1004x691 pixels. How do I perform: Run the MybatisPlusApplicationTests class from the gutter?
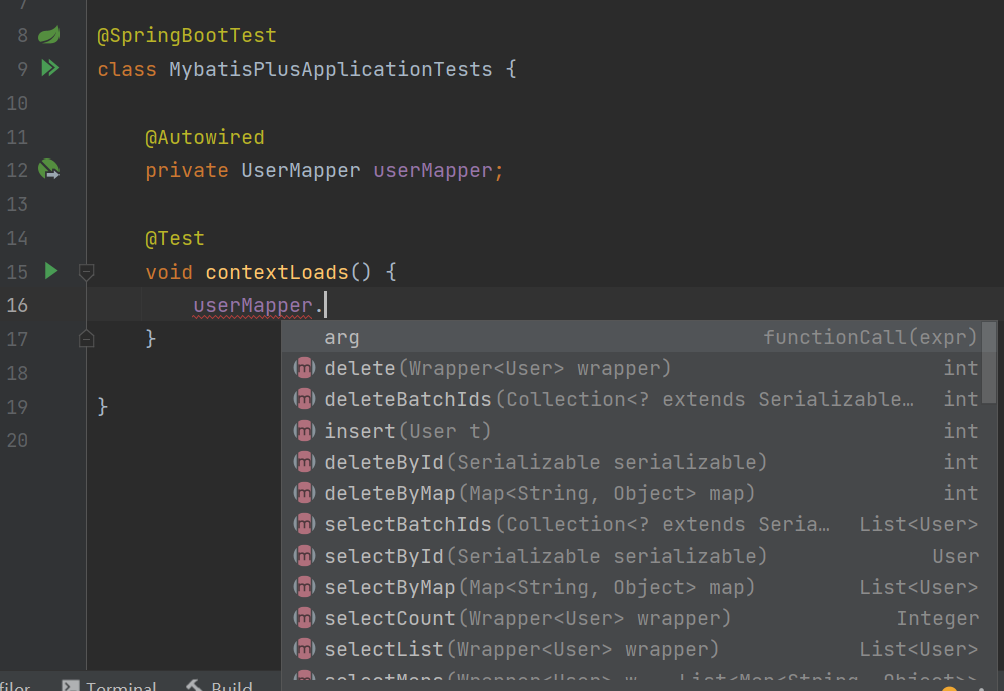pos(50,68)
